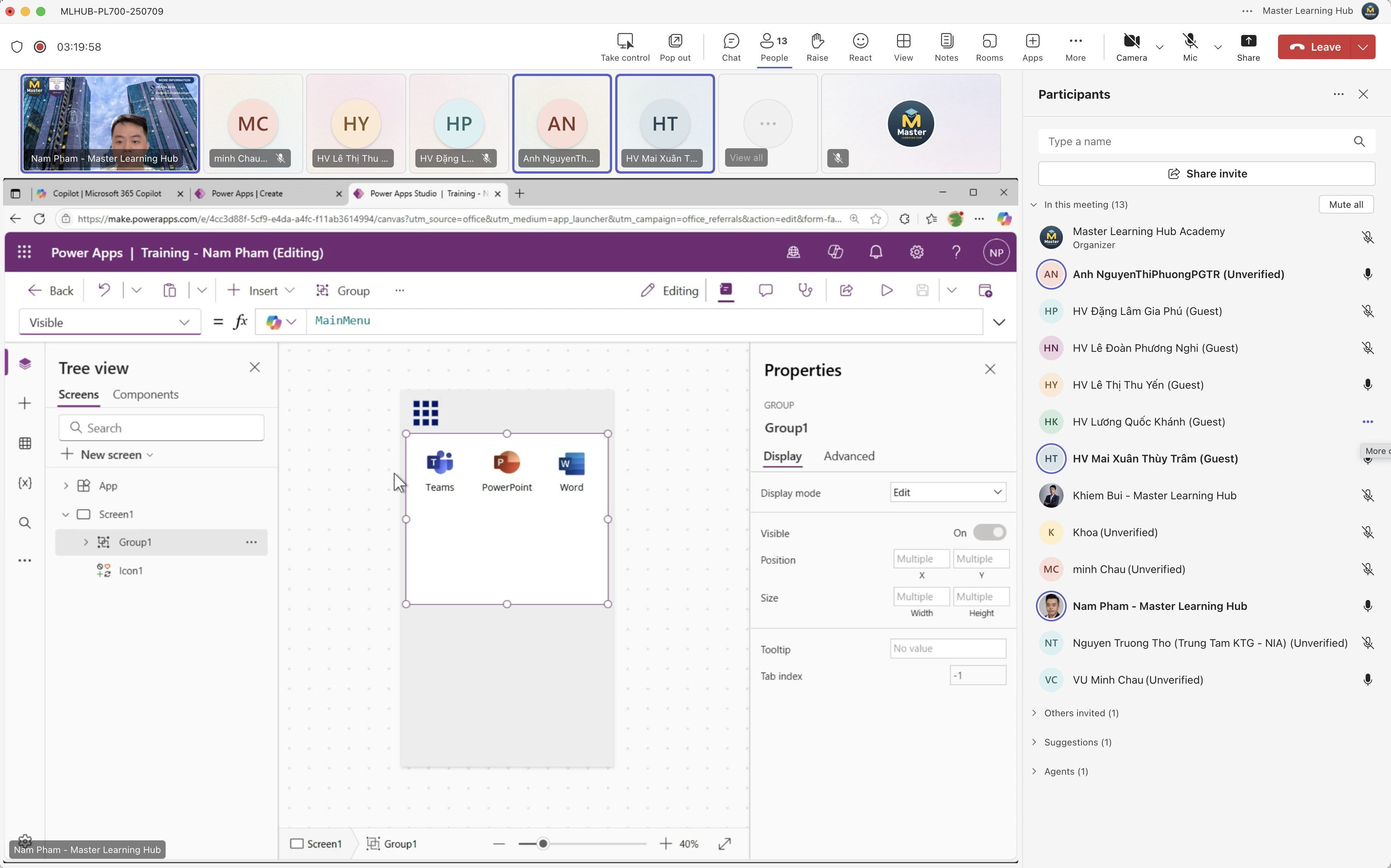This screenshot has width=1391, height=868.
Task: Click the Power Apps help question mark
Action: click(956, 252)
